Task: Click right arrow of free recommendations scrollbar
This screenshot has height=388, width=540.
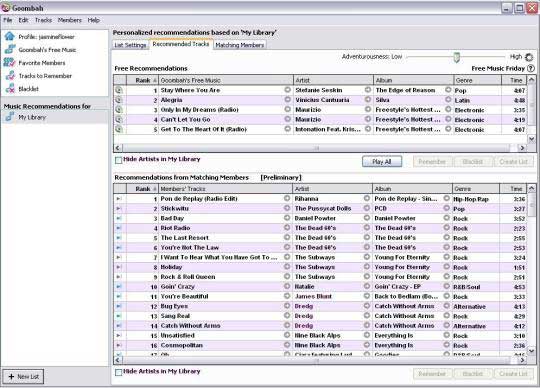Action: coord(522,148)
